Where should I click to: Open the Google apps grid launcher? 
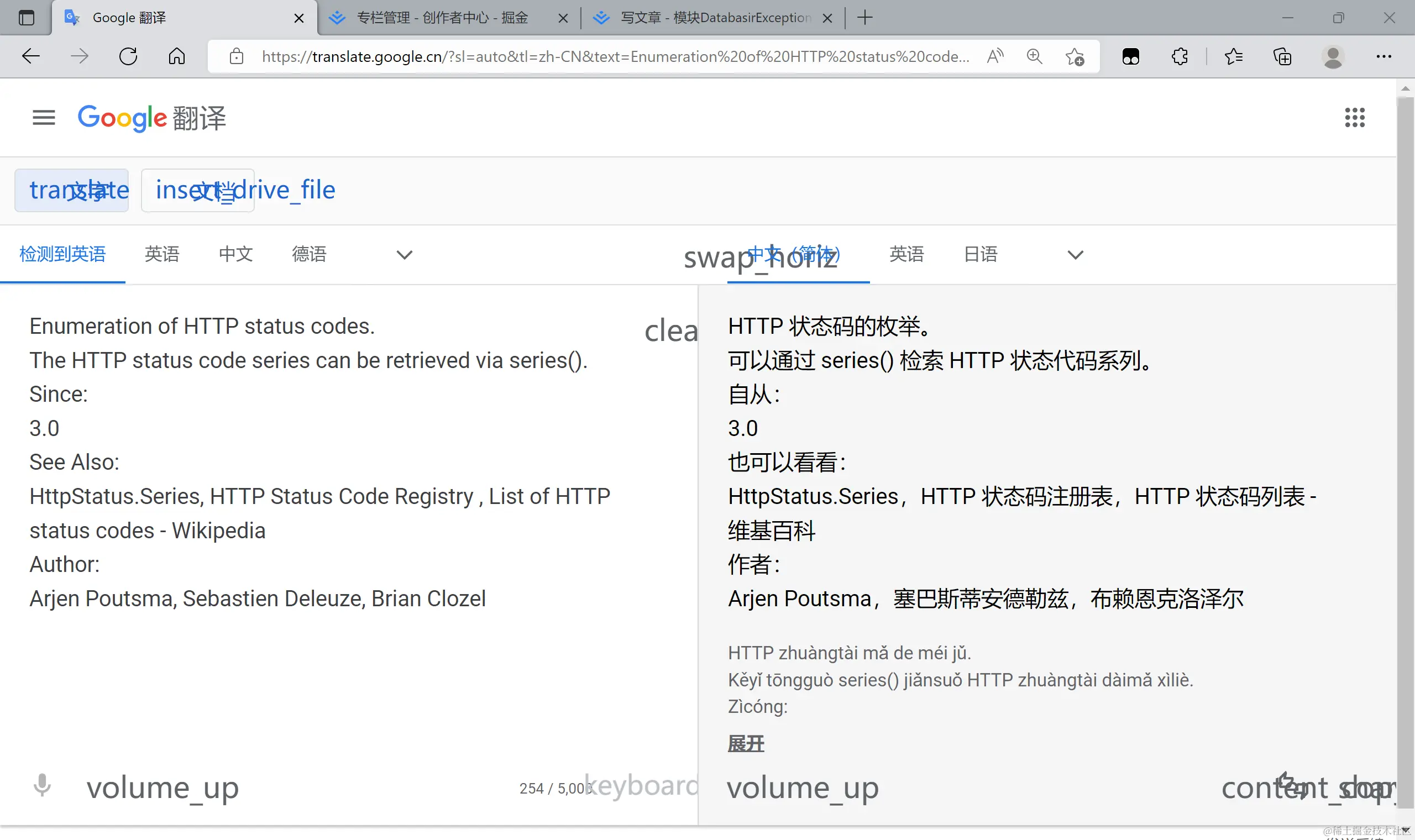tap(1354, 118)
